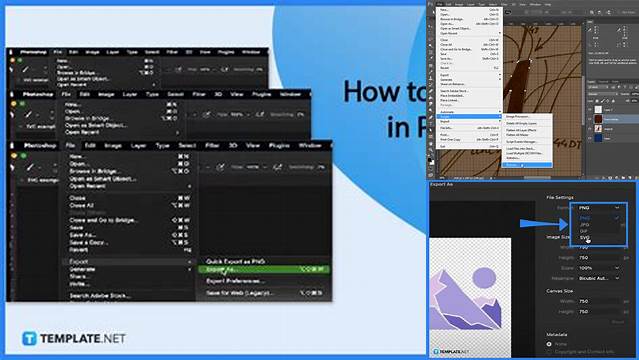Expand the Scale 100% dropdown

(599, 268)
